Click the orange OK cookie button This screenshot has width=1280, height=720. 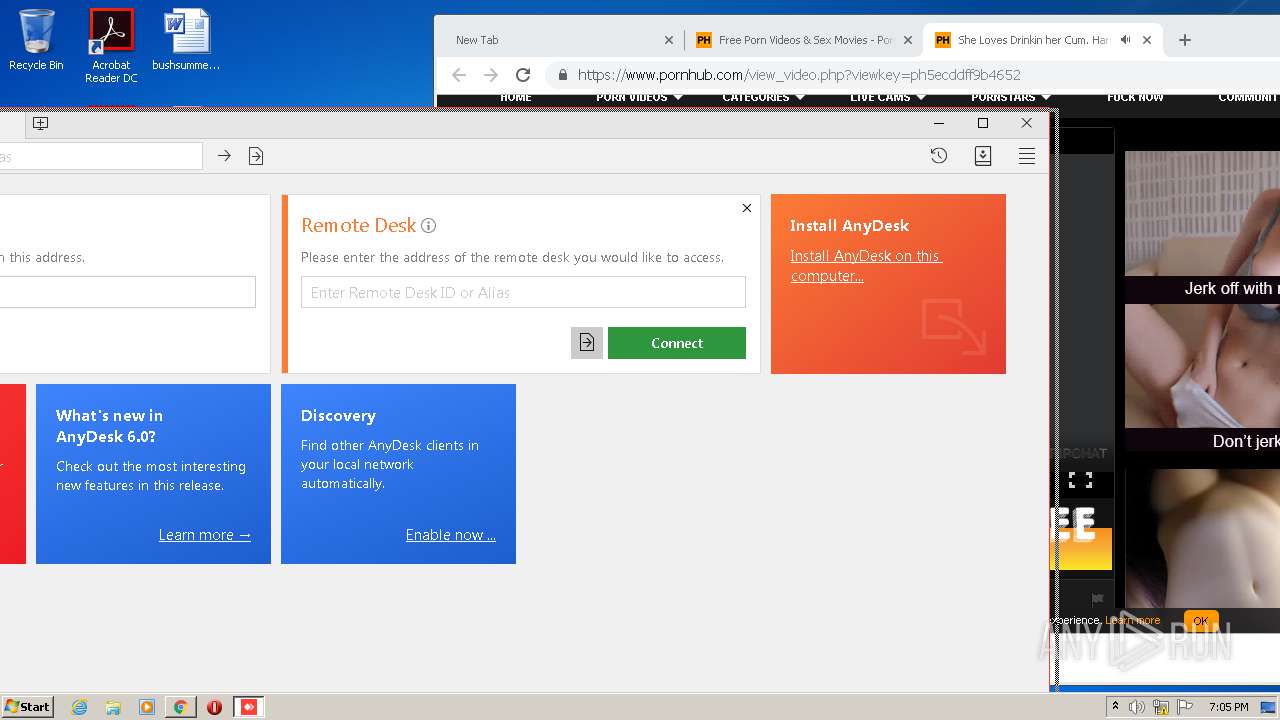tap(1200, 621)
